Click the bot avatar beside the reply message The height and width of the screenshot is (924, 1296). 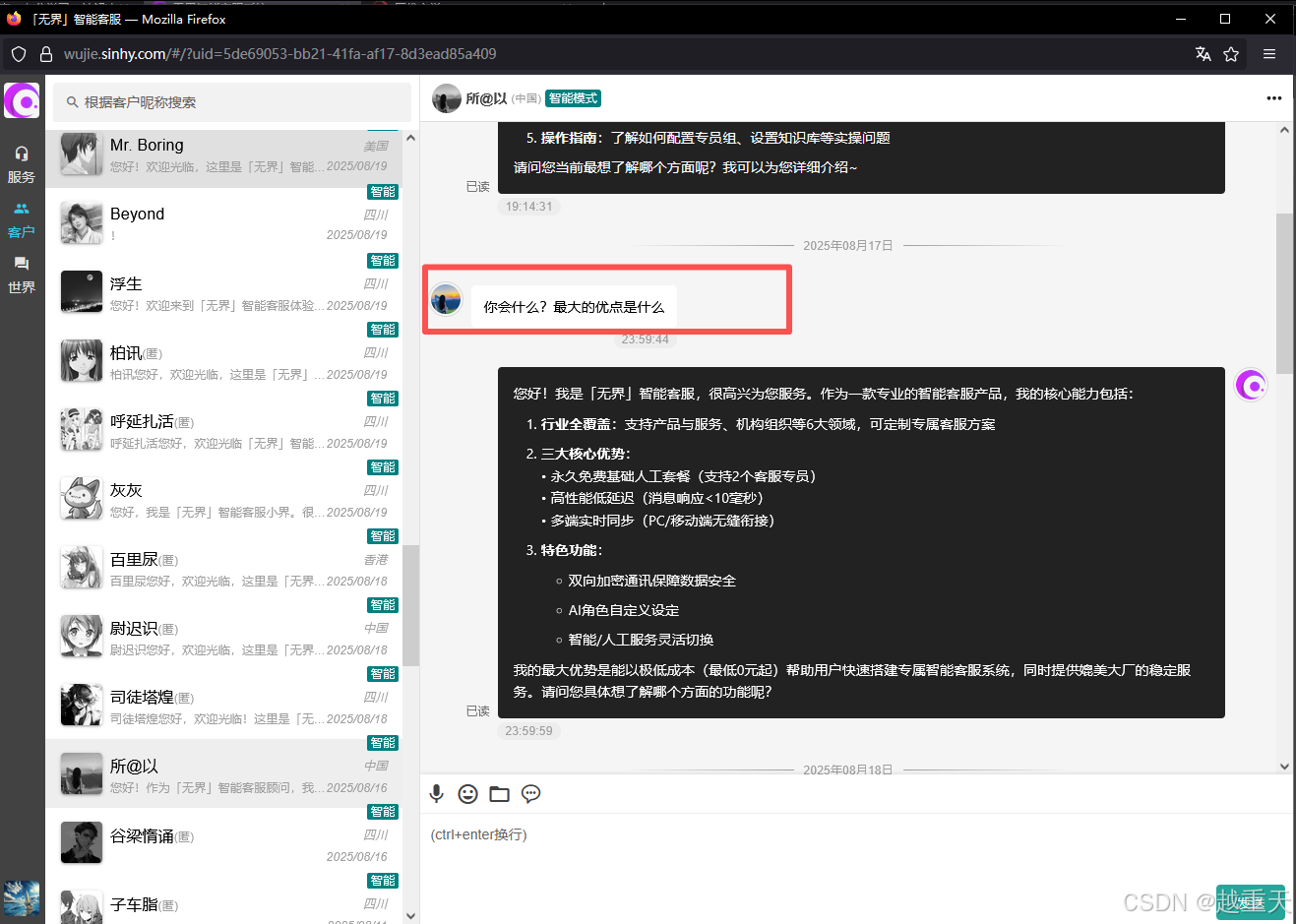[x=1251, y=385]
